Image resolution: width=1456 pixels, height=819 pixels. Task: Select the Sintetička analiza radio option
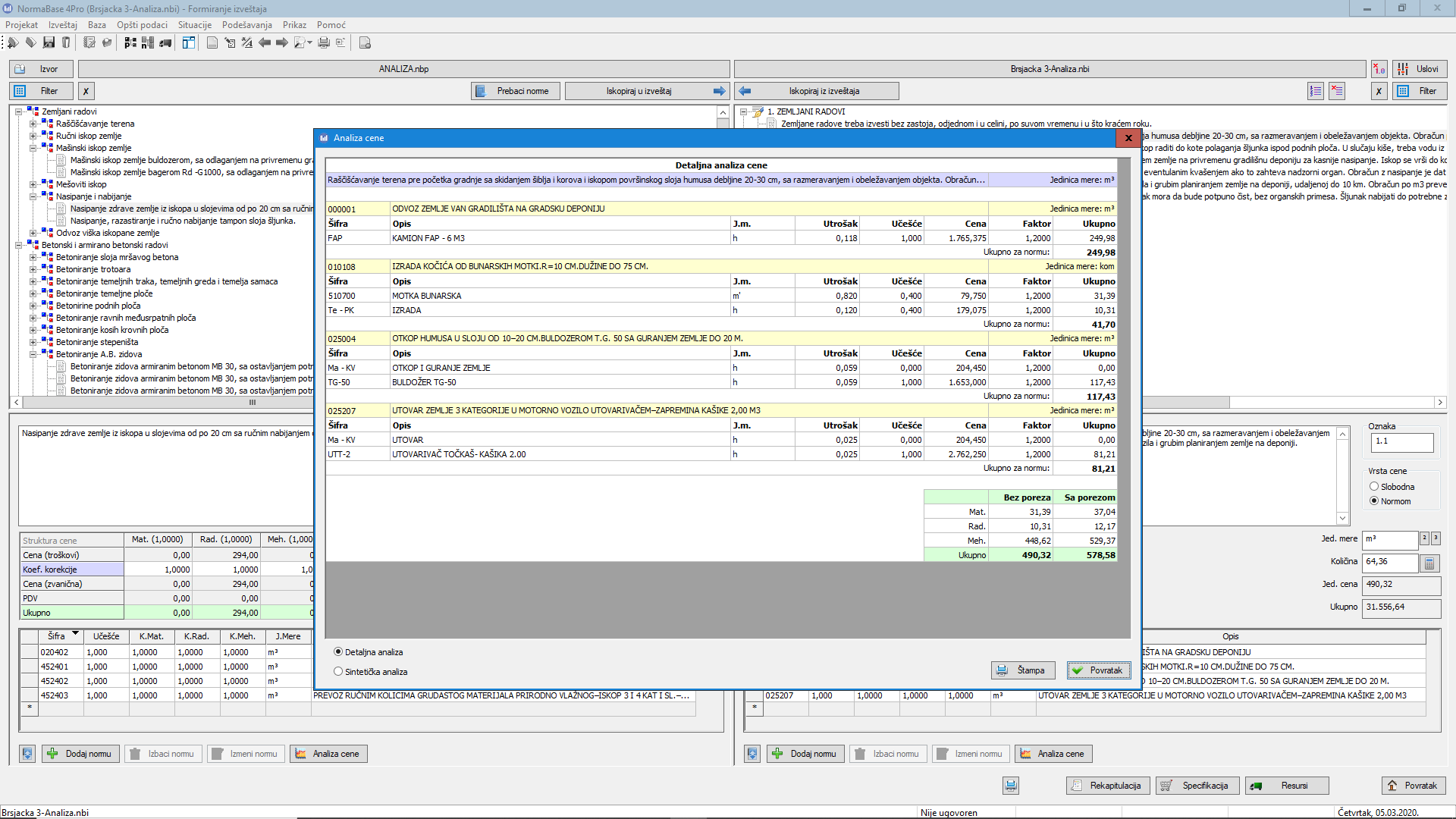pos(338,672)
